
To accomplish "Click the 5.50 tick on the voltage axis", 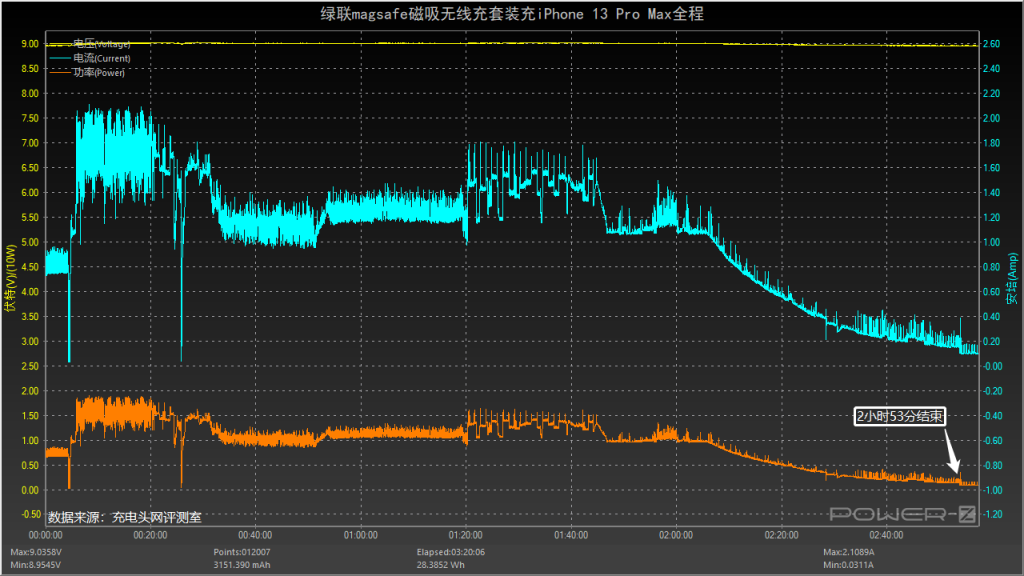I will tap(30, 217).
